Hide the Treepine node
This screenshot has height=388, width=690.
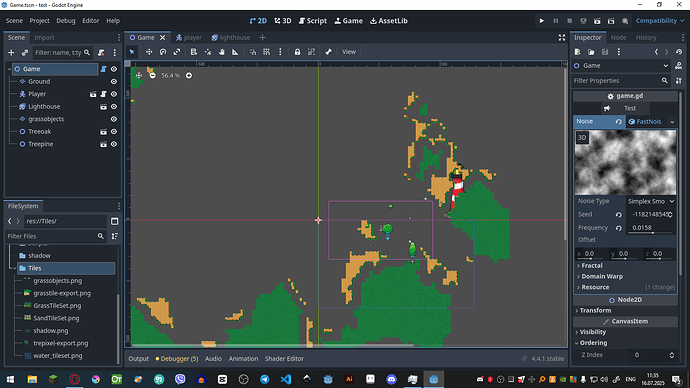(x=114, y=144)
